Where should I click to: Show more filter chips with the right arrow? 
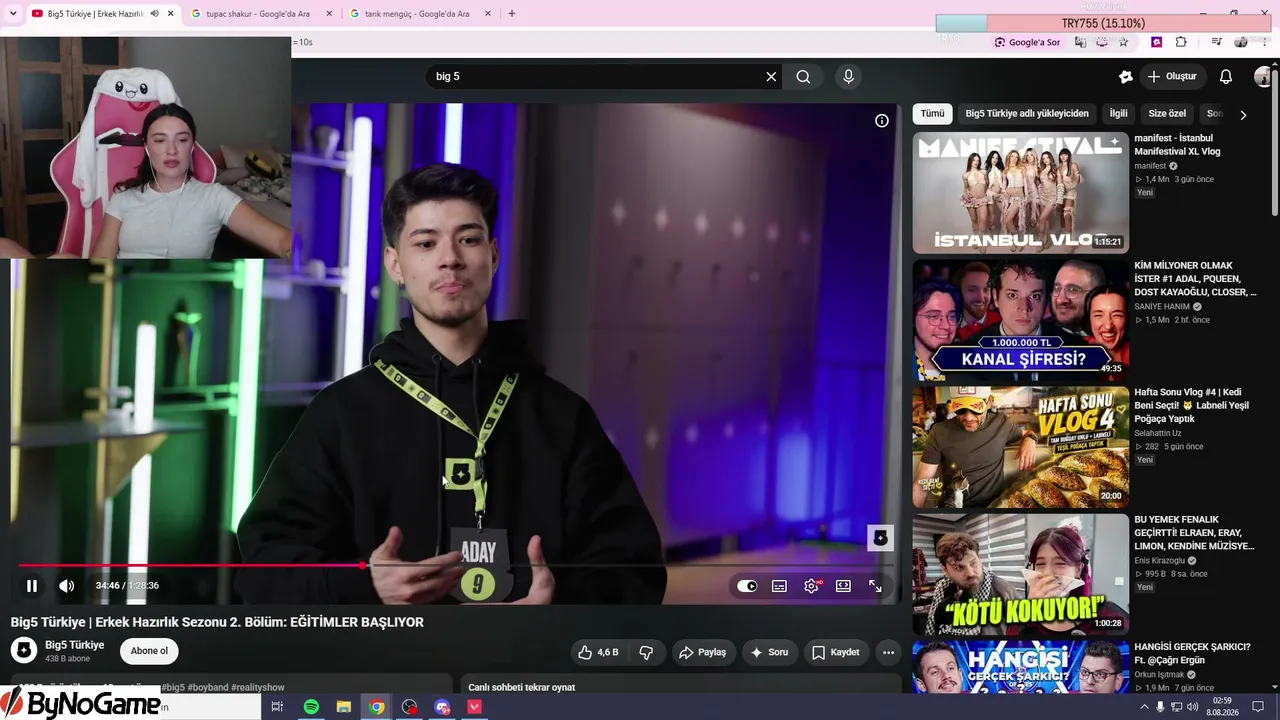point(1243,115)
